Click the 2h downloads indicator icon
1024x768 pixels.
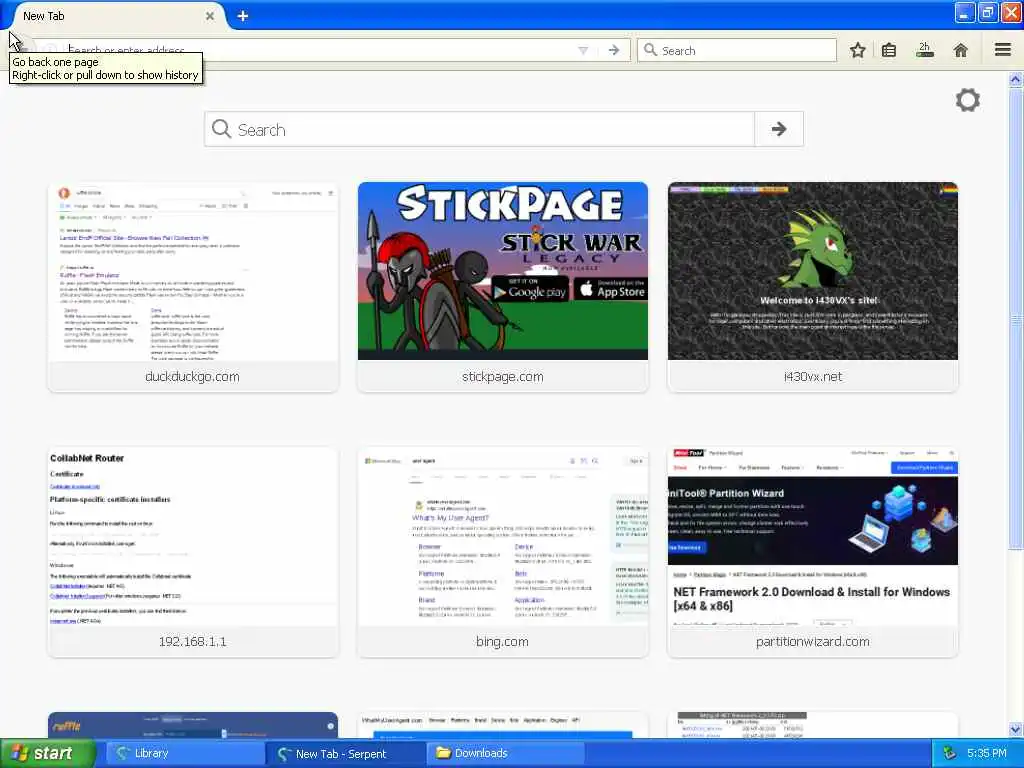pyautogui.click(x=924, y=50)
